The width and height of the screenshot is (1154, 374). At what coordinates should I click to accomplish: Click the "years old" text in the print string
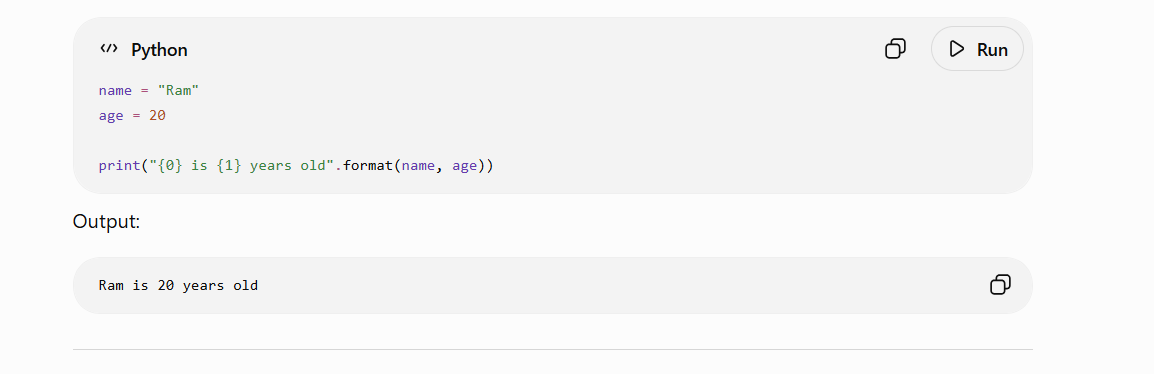pos(288,166)
